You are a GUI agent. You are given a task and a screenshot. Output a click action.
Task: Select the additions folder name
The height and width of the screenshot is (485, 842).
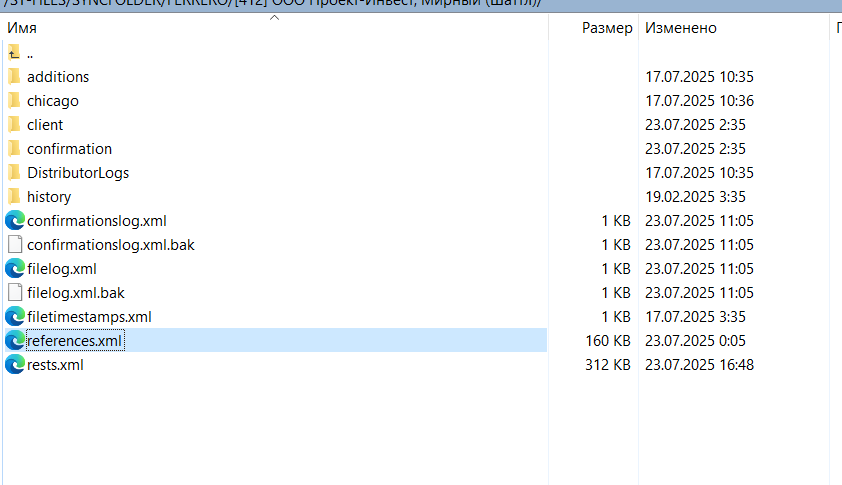click(x=58, y=77)
